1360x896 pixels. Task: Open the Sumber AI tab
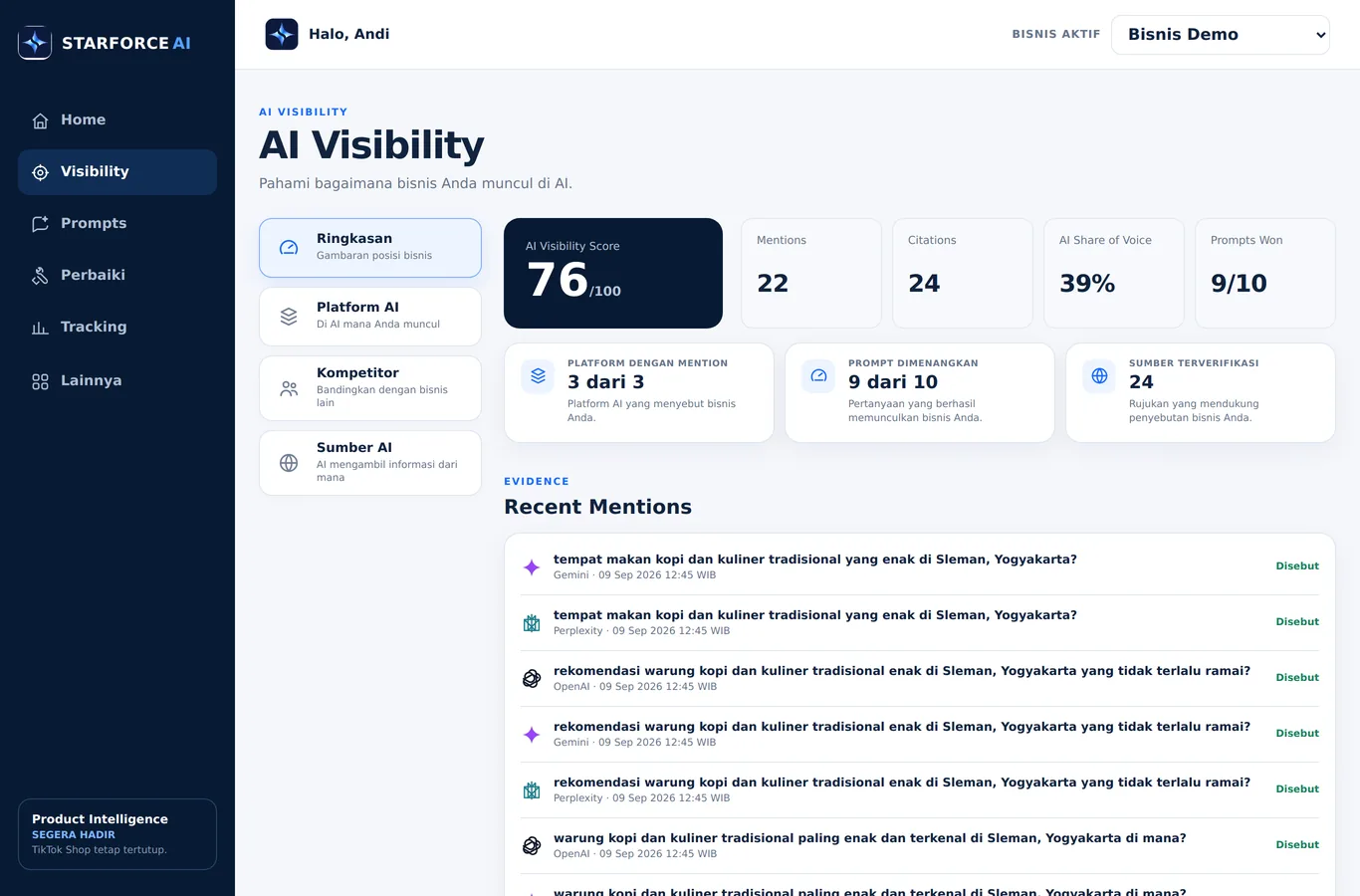click(370, 463)
